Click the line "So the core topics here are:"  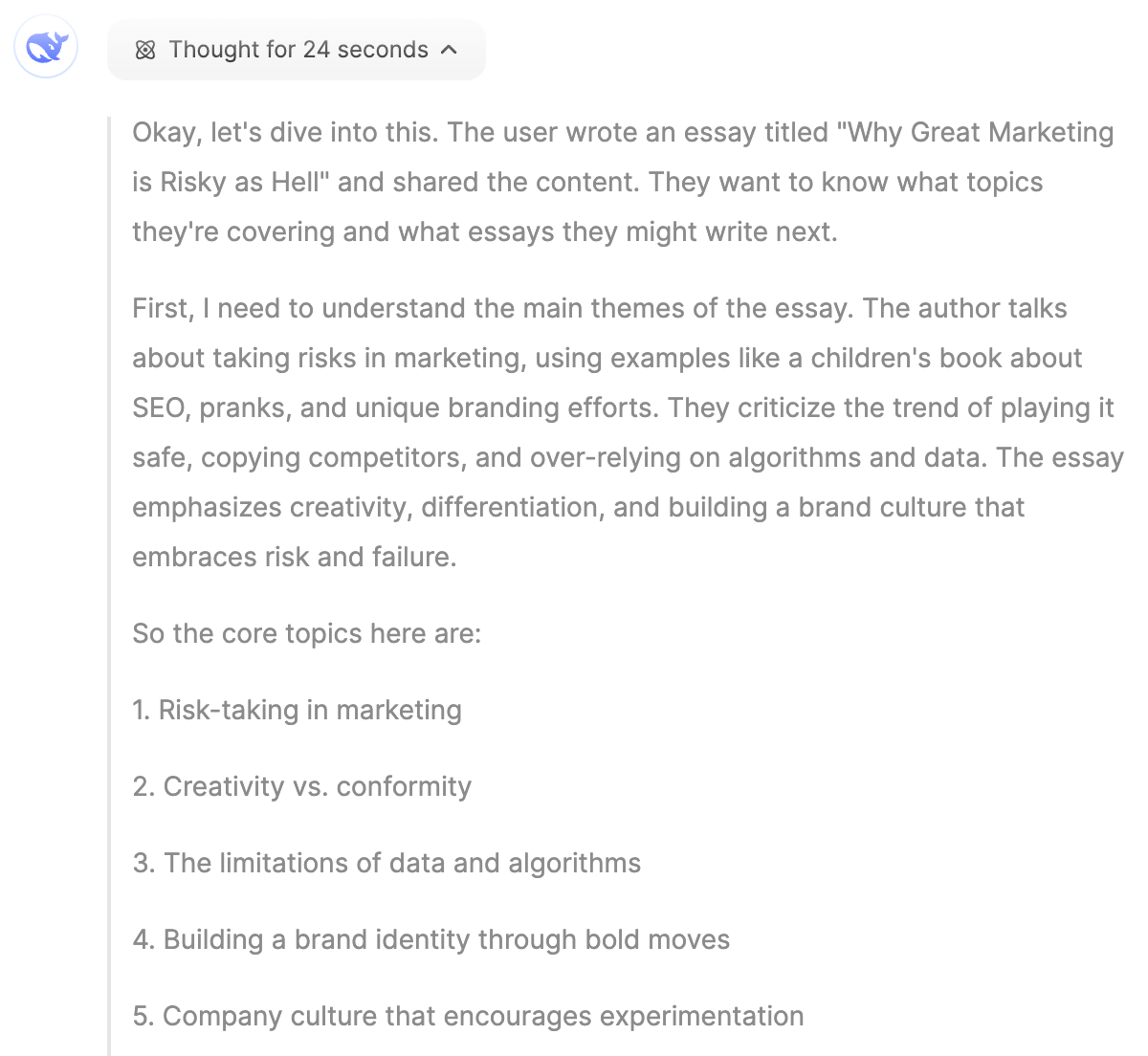(x=306, y=633)
